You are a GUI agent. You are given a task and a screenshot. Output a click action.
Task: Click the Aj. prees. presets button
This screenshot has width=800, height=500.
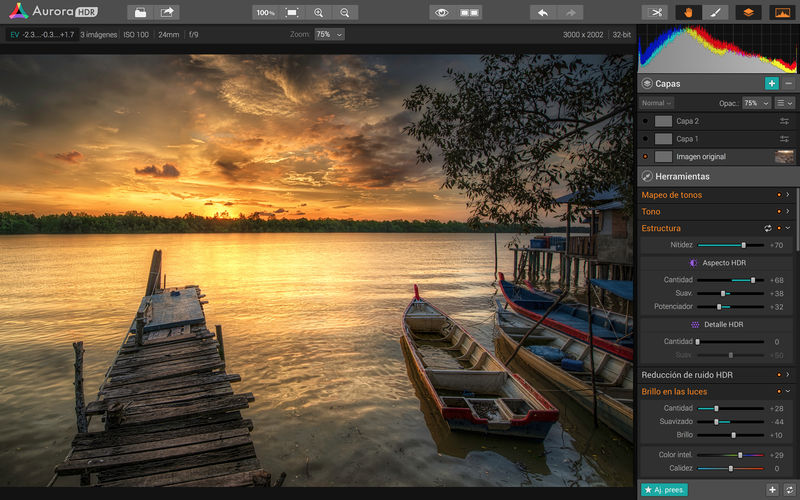pyautogui.click(x=664, y=490)
